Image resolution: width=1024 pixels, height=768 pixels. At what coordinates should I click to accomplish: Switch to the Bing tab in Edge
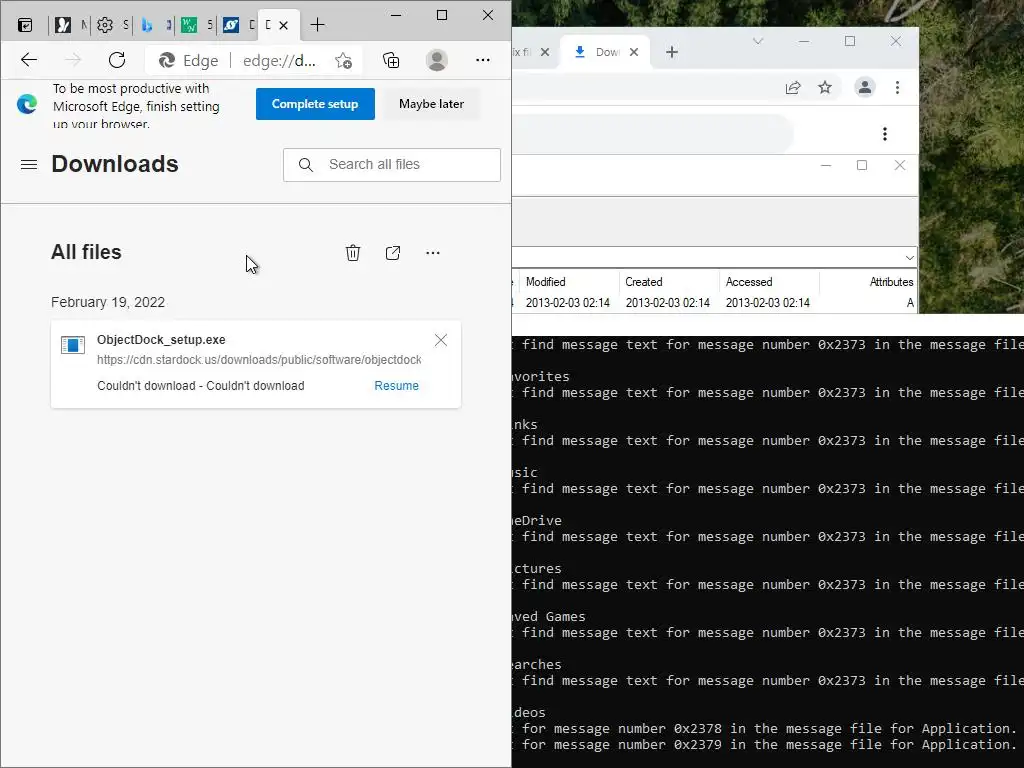tap(147, 25)
